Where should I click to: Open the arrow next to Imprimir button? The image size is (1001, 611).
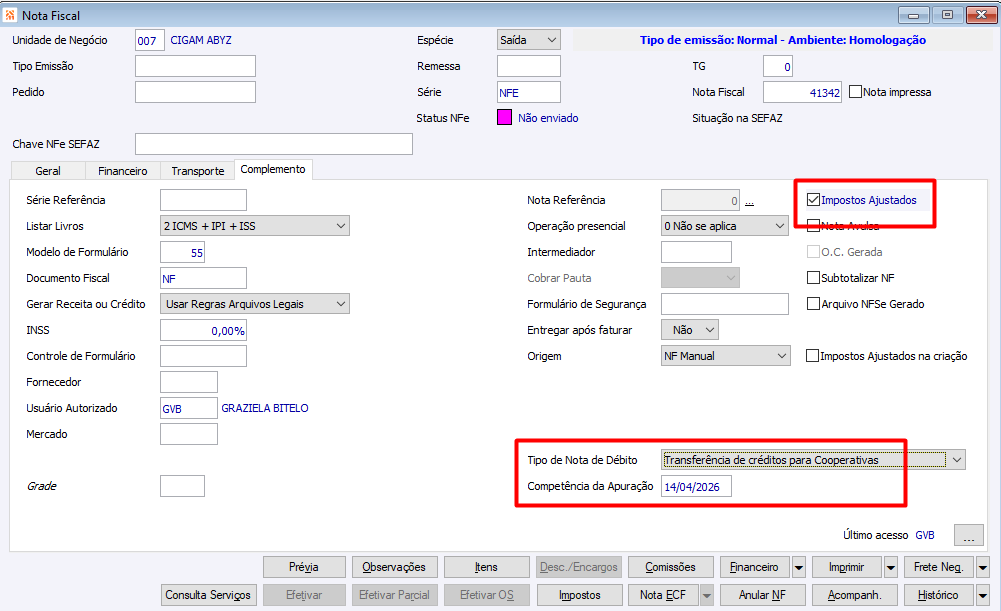pyautogui.click(x=891, y=567)
